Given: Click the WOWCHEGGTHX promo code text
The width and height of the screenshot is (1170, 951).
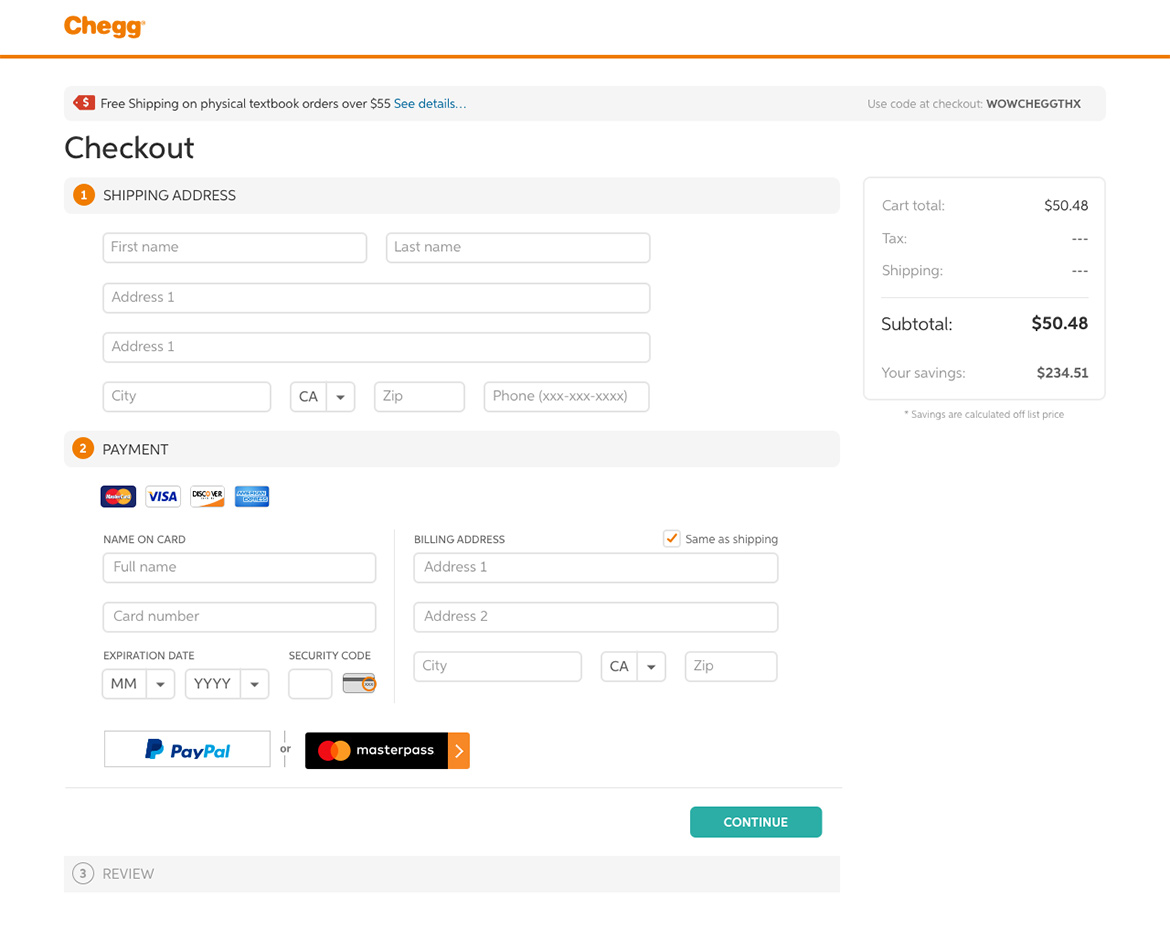Looking at the screenshot, I should pyautogui.click(x=1033, y=104).
